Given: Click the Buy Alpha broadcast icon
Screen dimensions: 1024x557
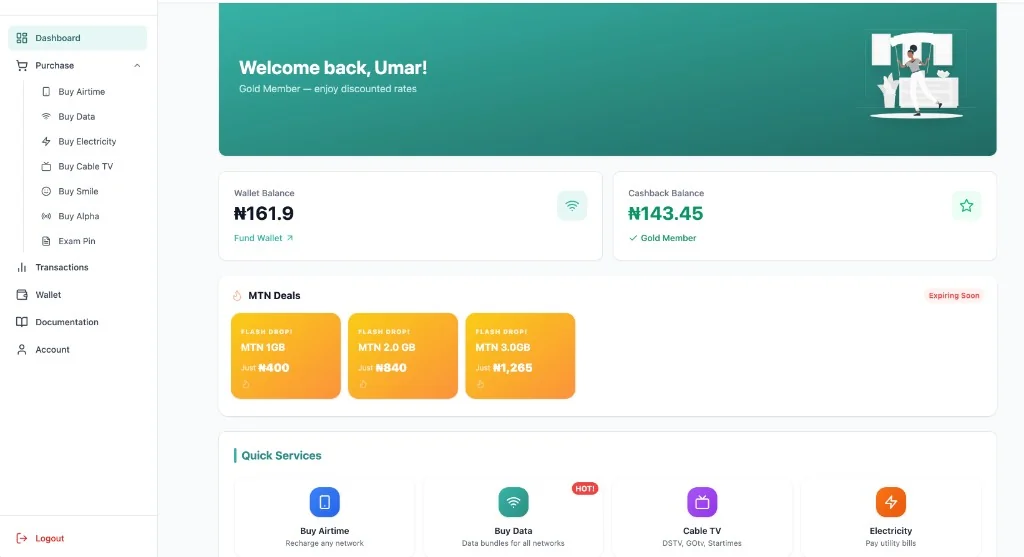Looking at the screenshot, I should tap(46, 216).
